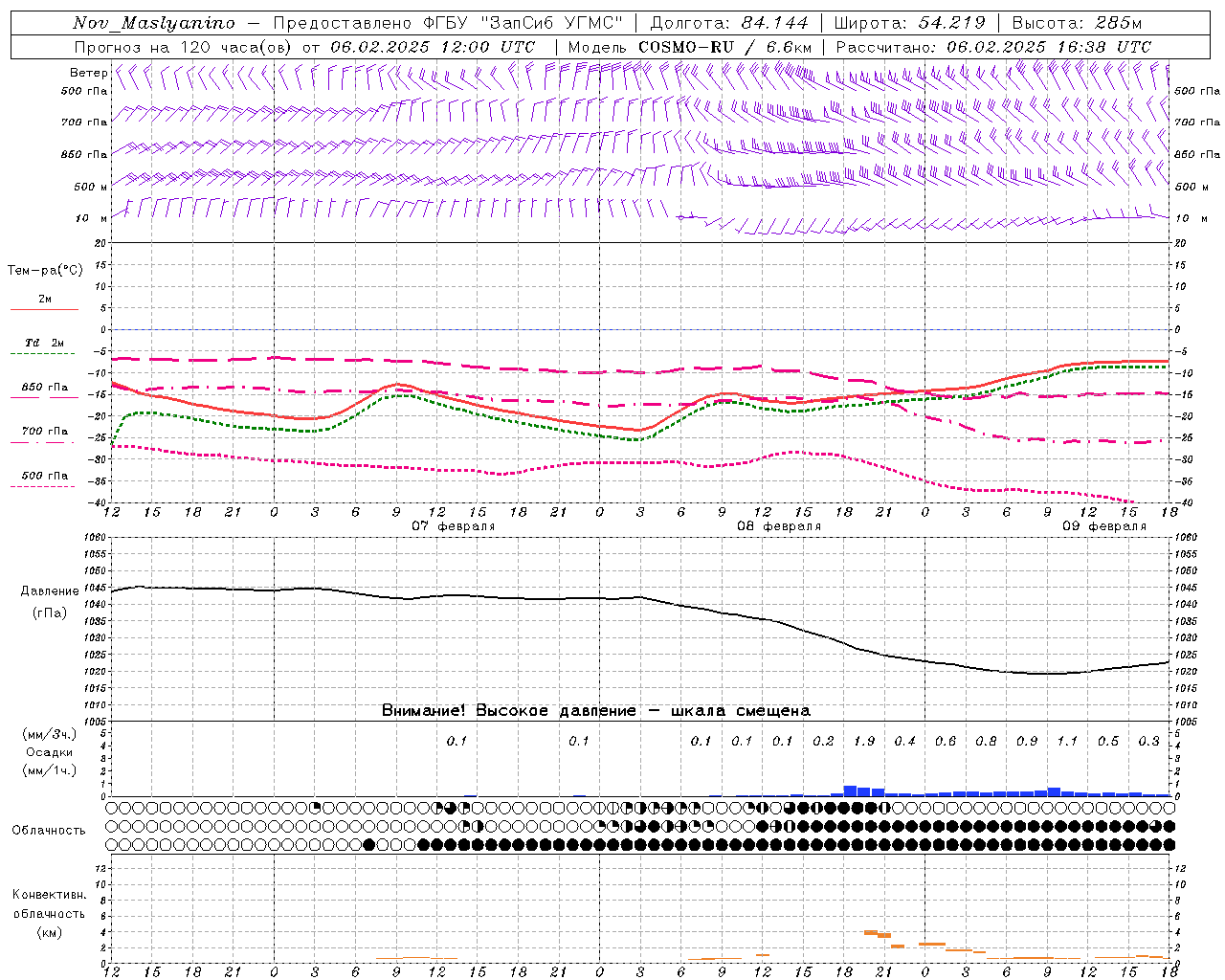
Task: Click the "0.3" three-hour precipitation value
Action: tap(1148, 741)
